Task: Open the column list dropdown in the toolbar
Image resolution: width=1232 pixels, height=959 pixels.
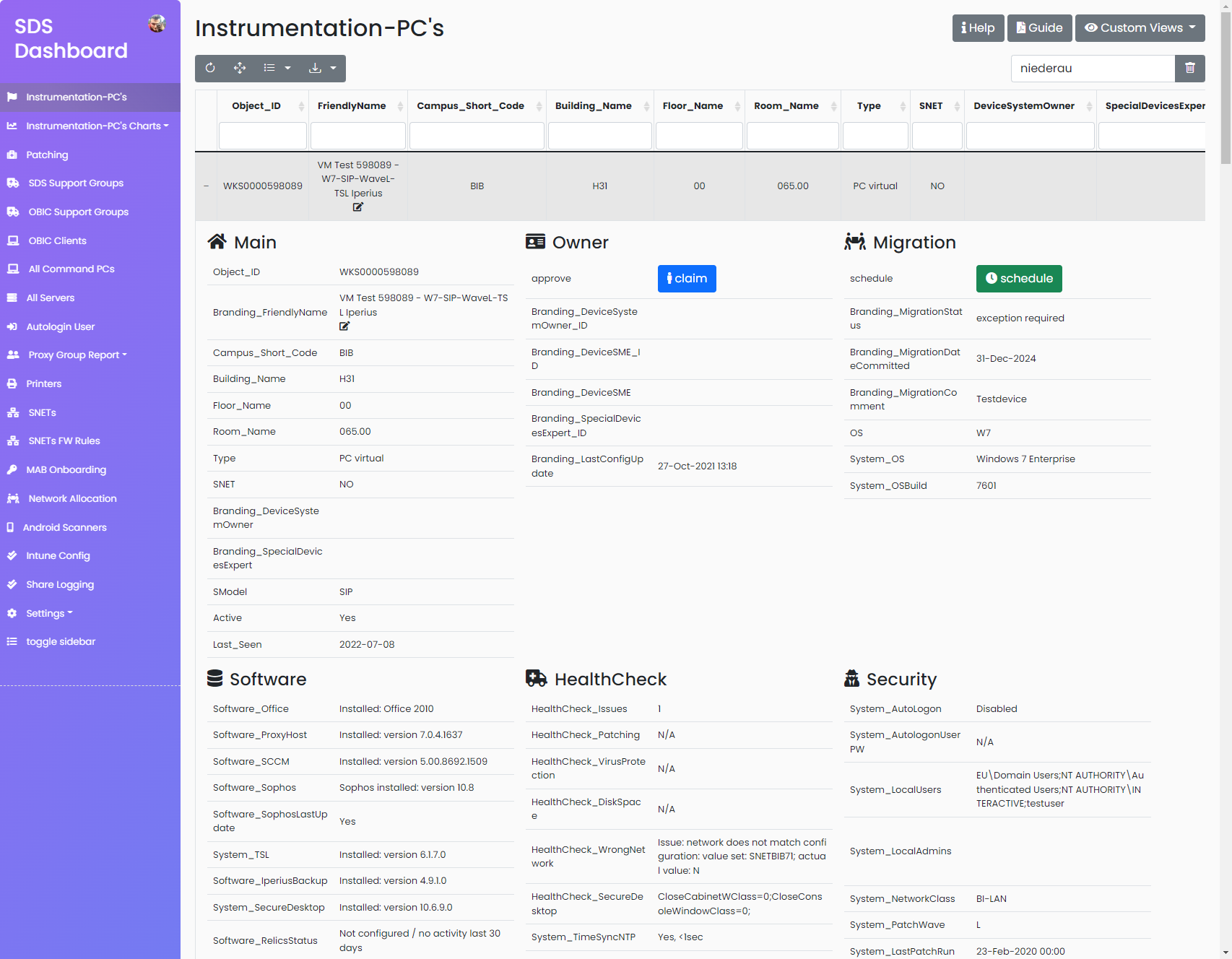Action: (x=277, y=68)
